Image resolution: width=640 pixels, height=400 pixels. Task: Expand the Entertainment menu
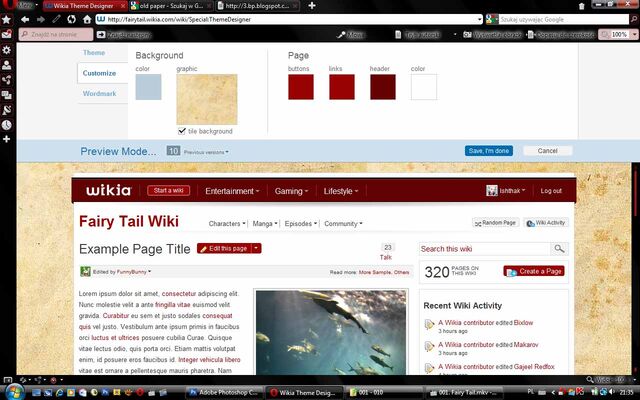click(x=232, y=191)
